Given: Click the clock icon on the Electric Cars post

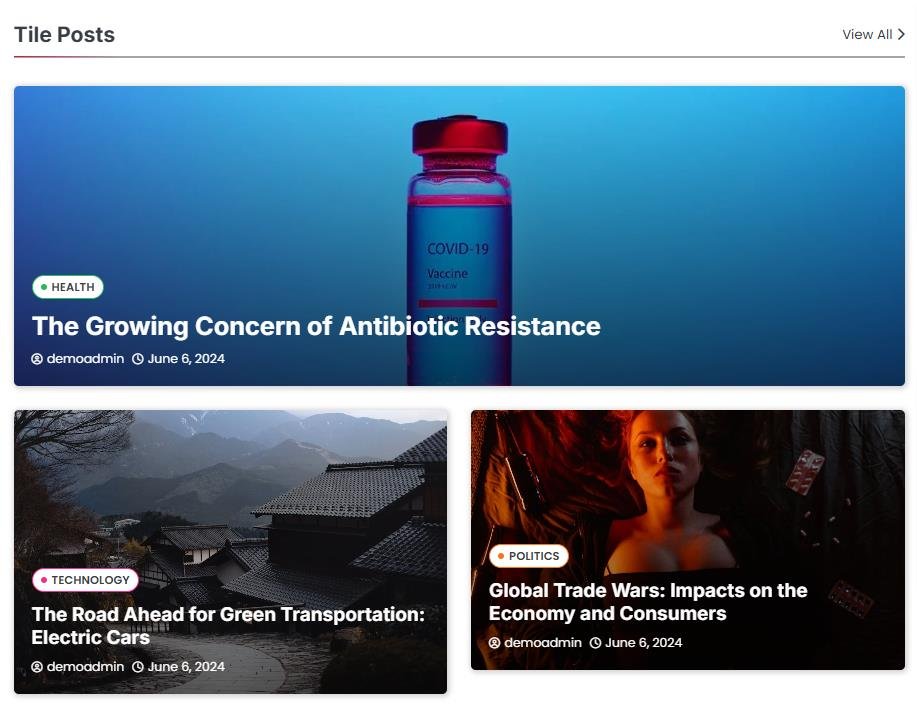Looking at the screenshot, I should click(x=138, y=667).
